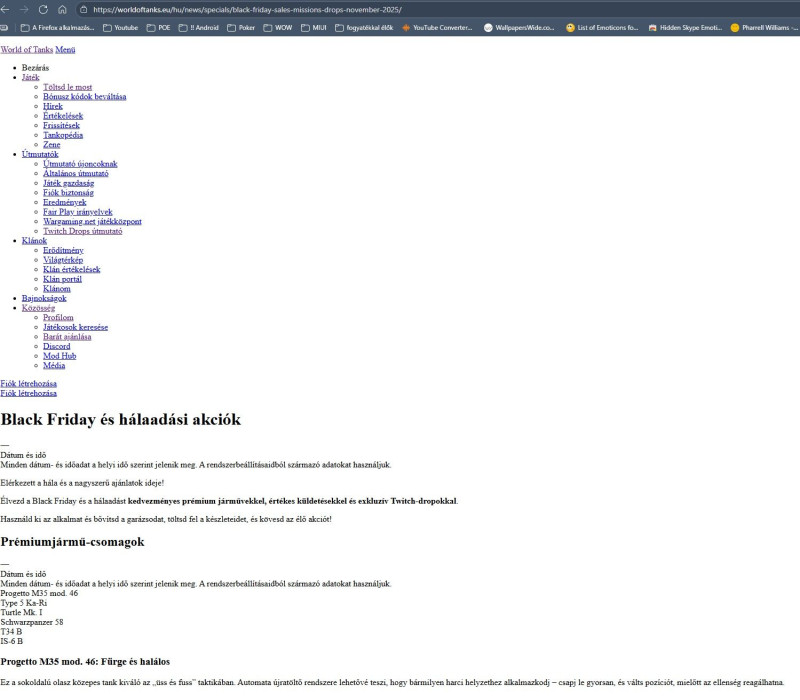800x700 pixels.
Task: Click 'Barát ajánlása' link
Action: 67,337
